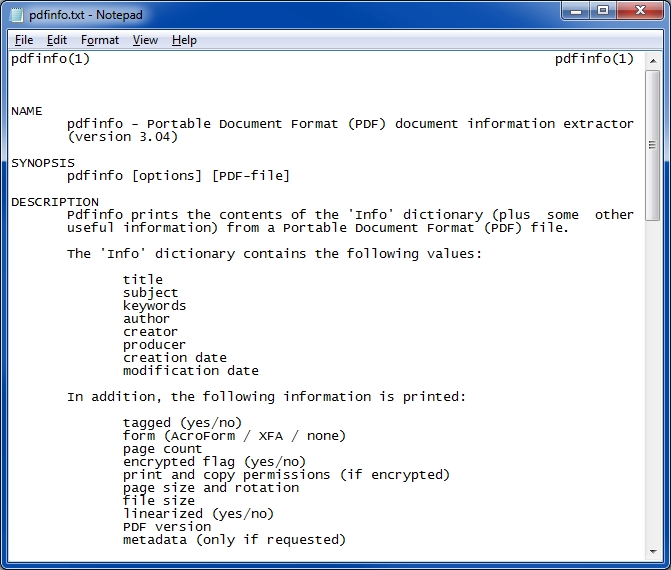Image resolution: width=671 pixels, height=570 pixels.
Task: Click the word 'title' in list
Action: [x=143, y=279]
